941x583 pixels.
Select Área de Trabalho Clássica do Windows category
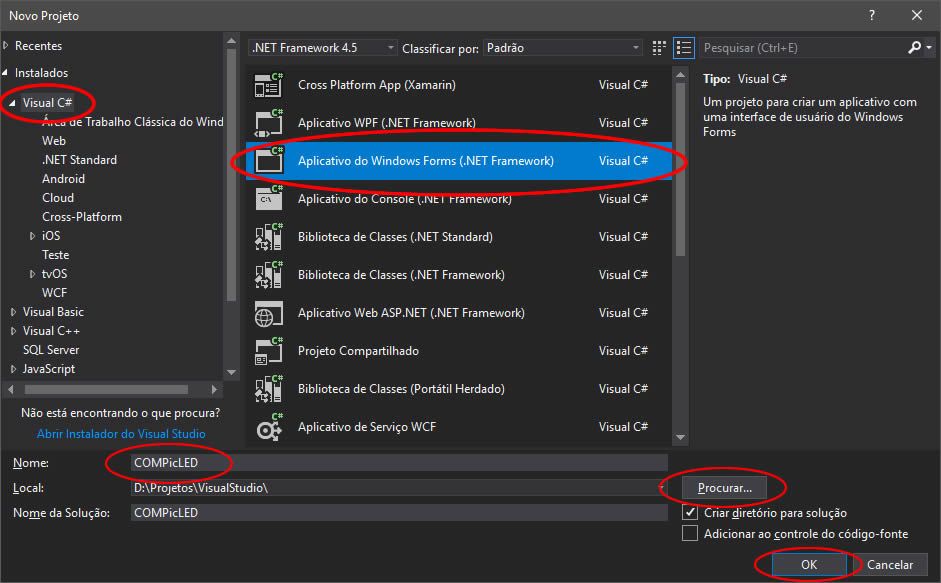tap(132, 122)
